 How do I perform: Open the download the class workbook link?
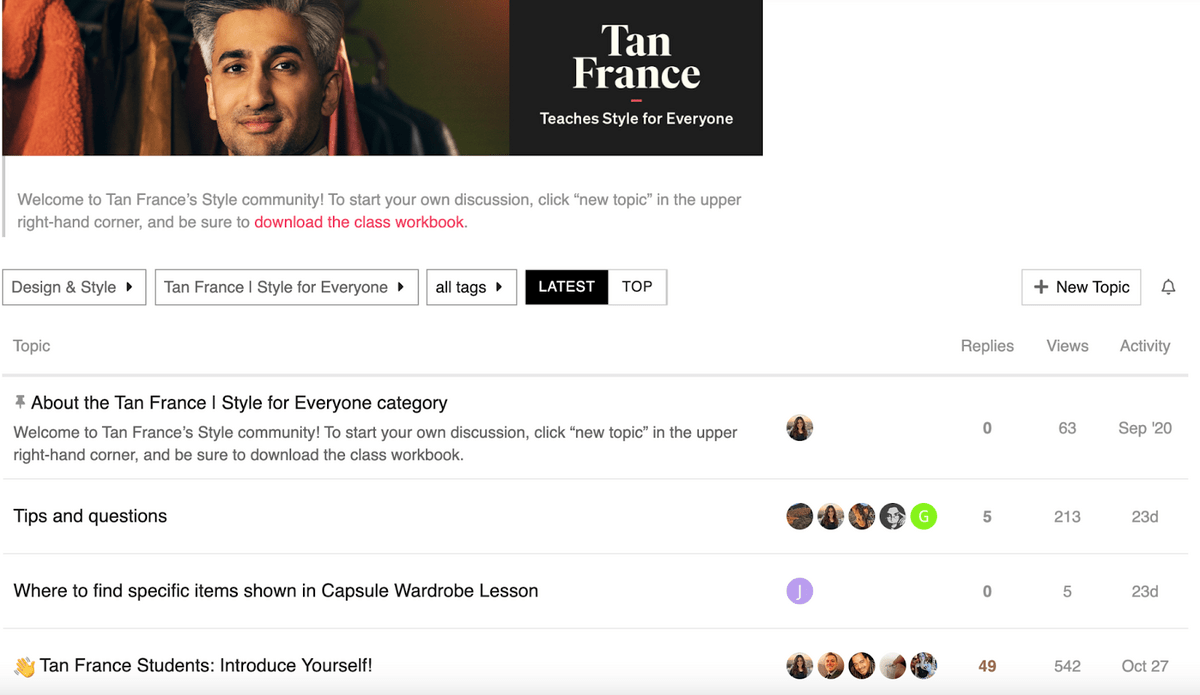359,222
